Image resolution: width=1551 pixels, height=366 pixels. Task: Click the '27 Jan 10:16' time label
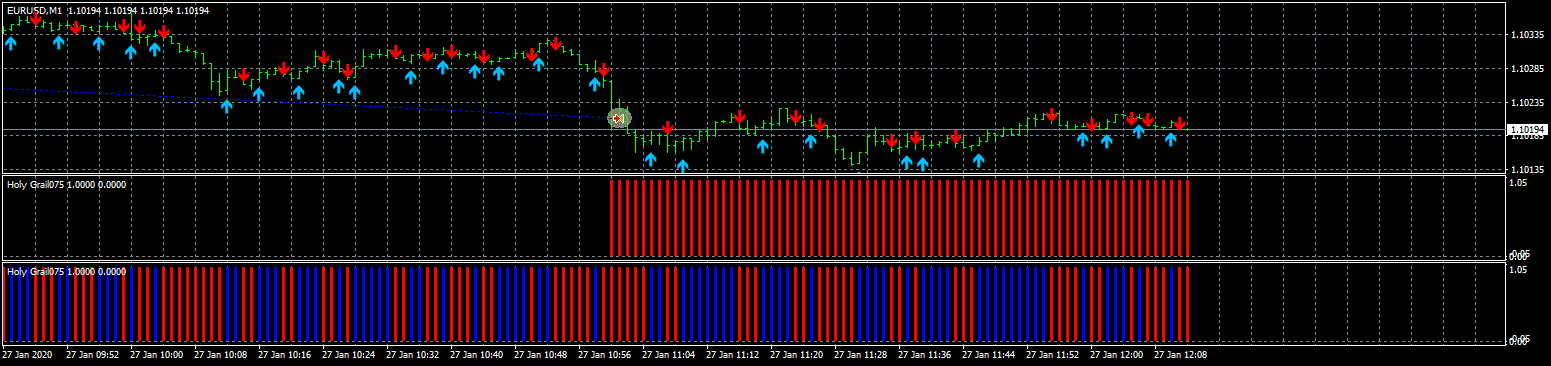[284, 354]
